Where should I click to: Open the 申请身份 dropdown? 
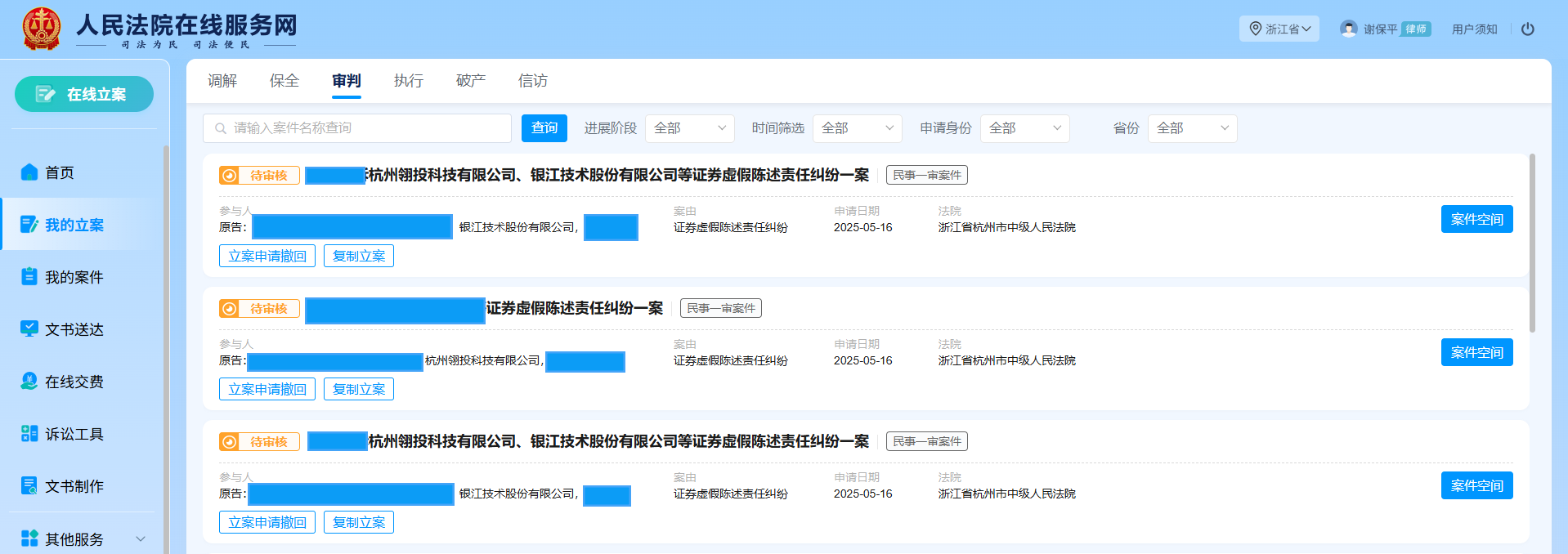(x=1025, y=128)
